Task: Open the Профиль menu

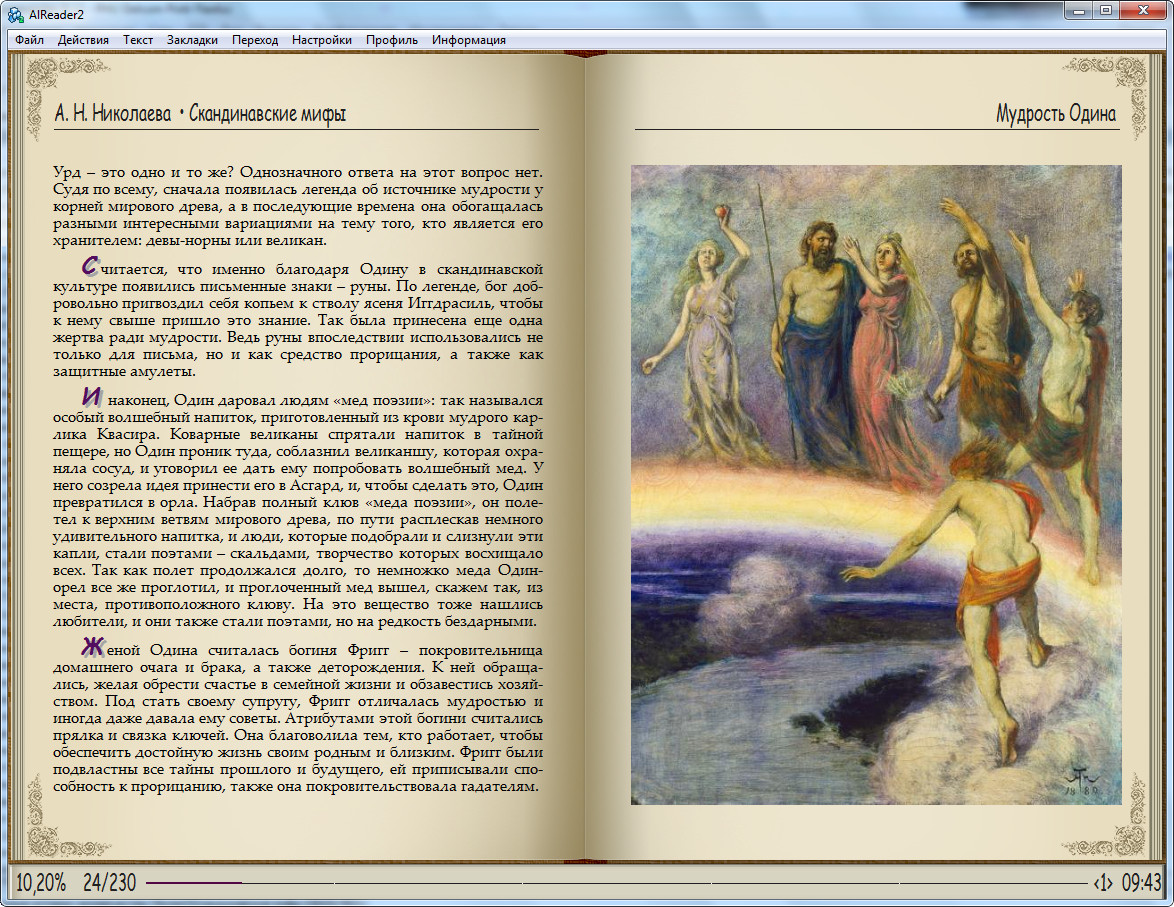Action: 392,40
